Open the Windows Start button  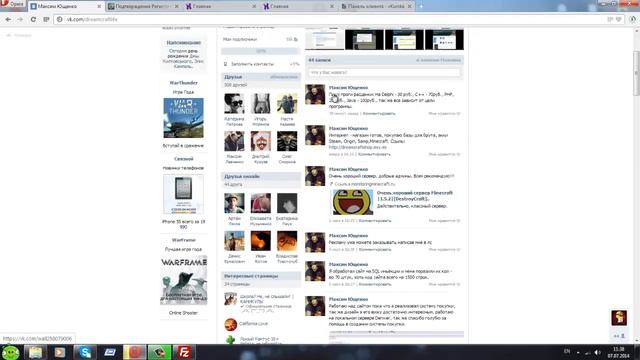[x=10, y=352]
